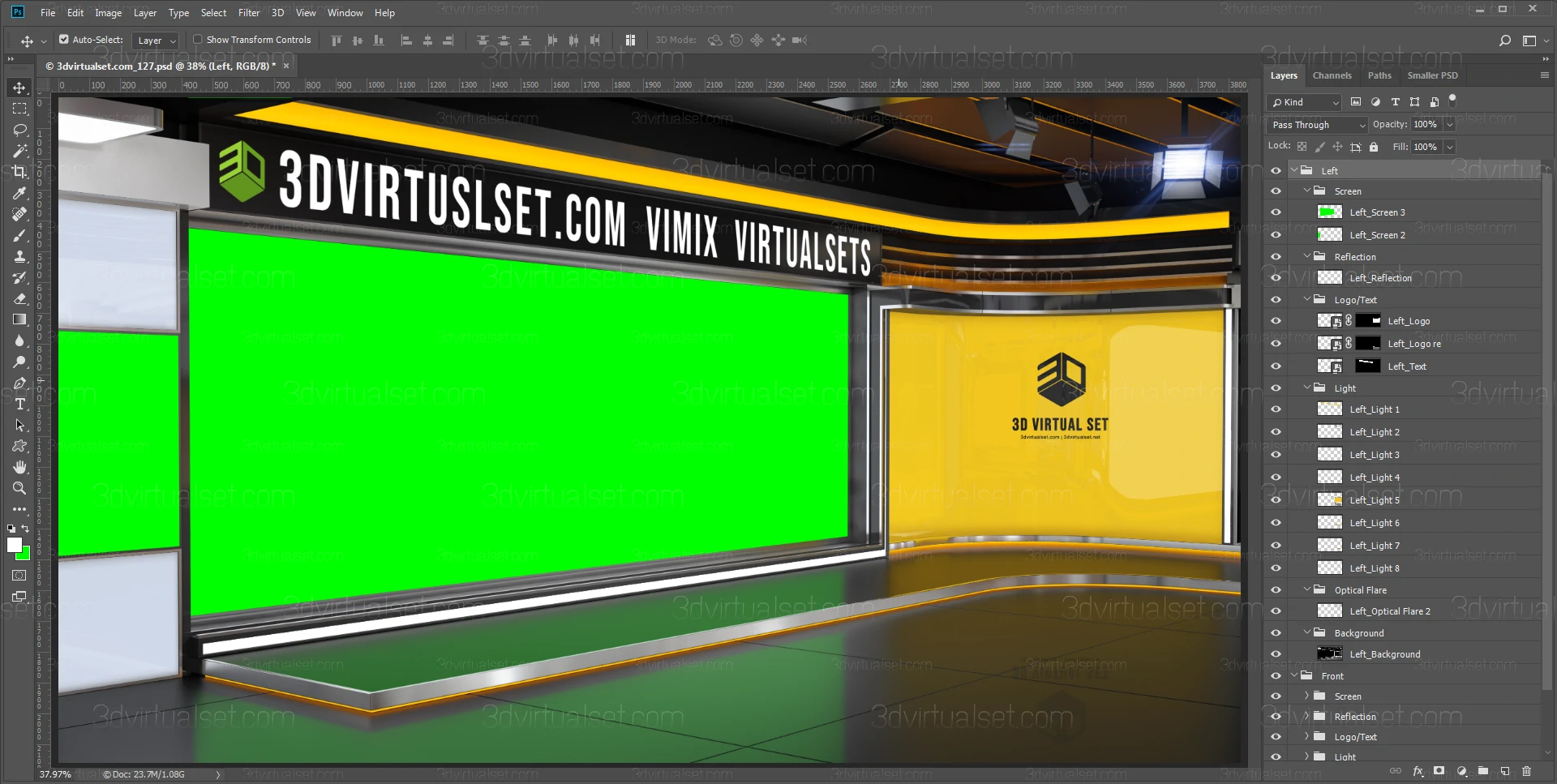The height and width of the screenshot is (784, 1557).
Task: Open the Window menu
Action: point(345,13)
